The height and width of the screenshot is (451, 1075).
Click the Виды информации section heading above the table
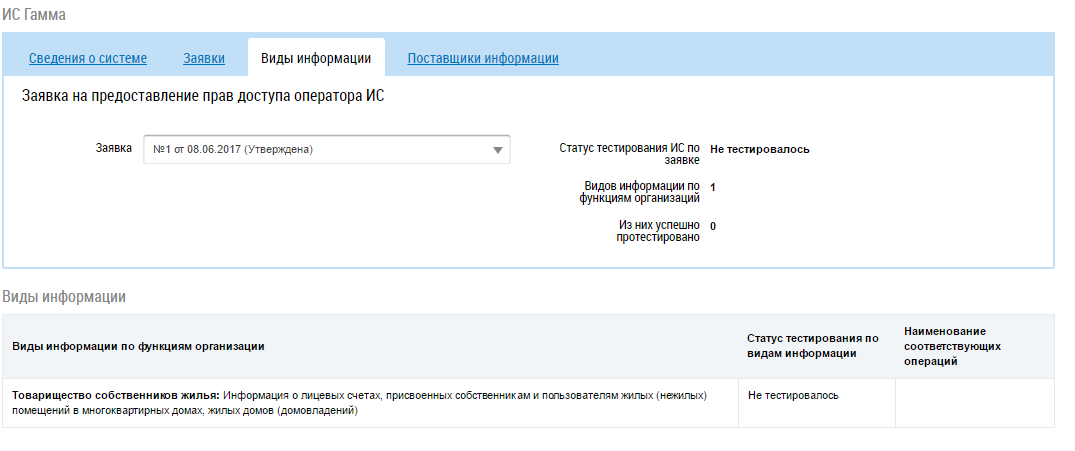(x=63, y=296)
